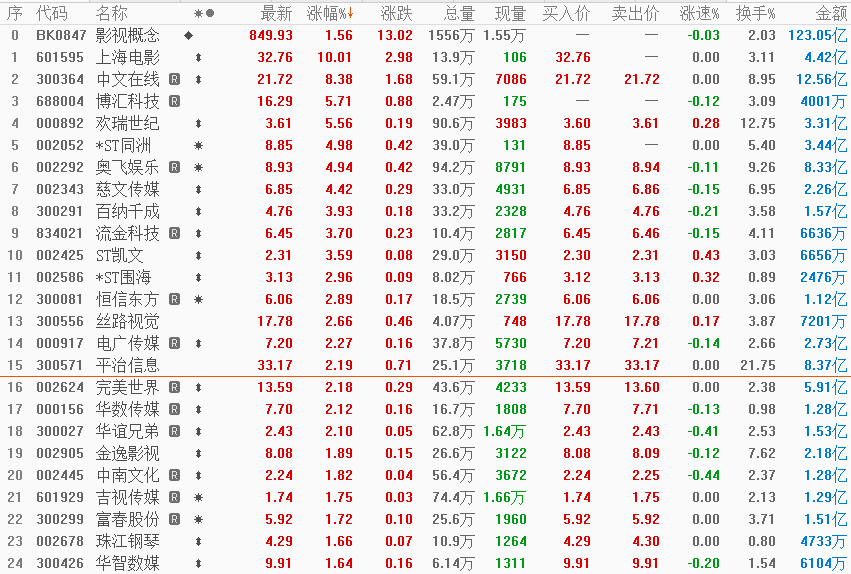
Task: Select stock name 百纳千成
Action: [128, 211]
